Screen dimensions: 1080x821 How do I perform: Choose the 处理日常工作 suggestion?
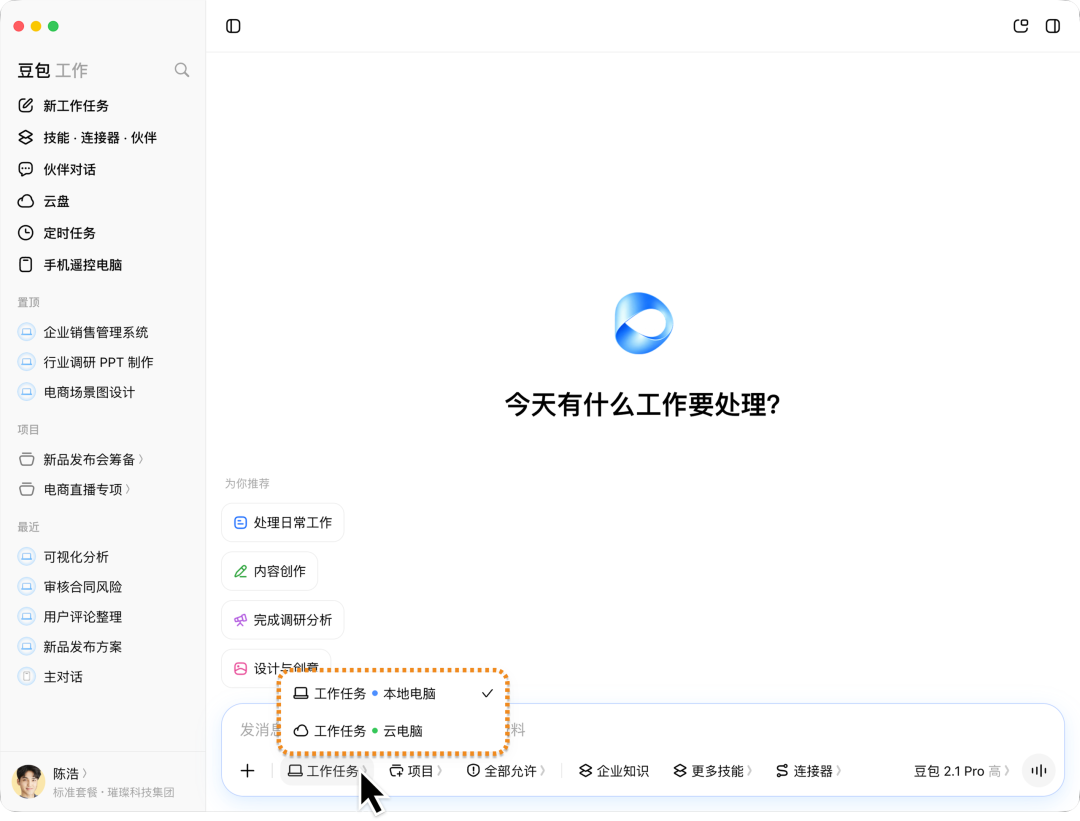(x=282, y=523)
